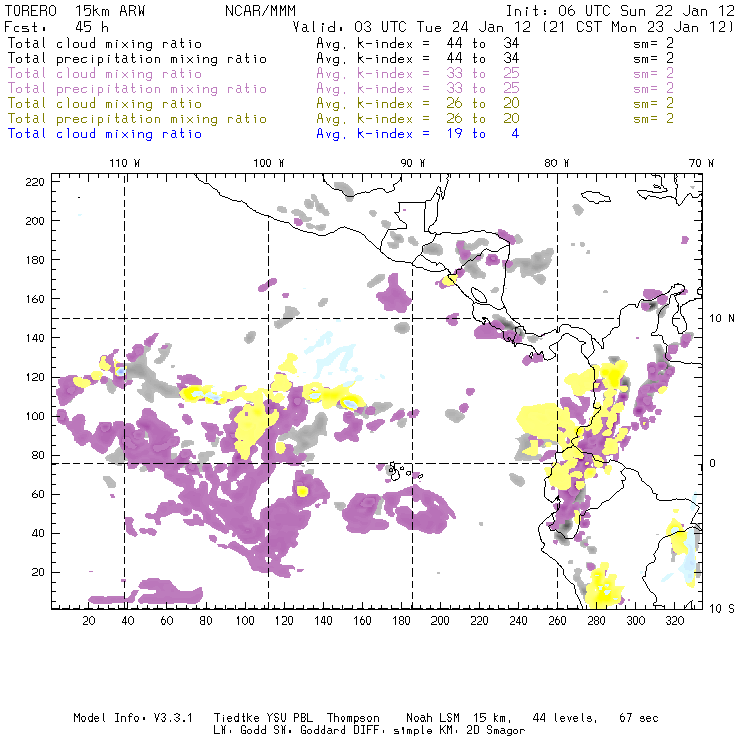
Task: Select the 'Thompson' microphysics label
Action: coord(353,718)
